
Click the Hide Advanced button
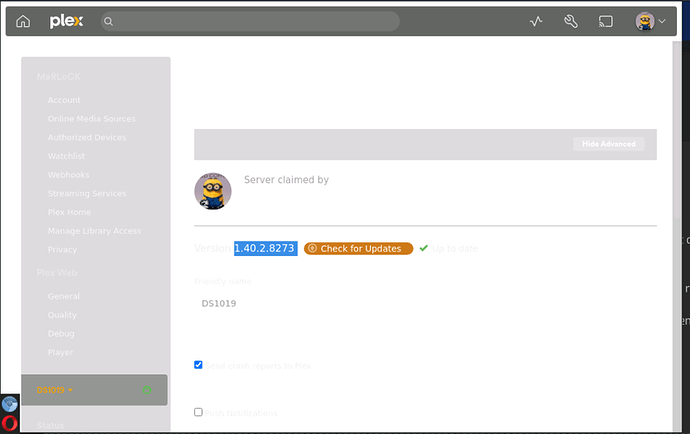pyautogui.click(x=609, y=144)
